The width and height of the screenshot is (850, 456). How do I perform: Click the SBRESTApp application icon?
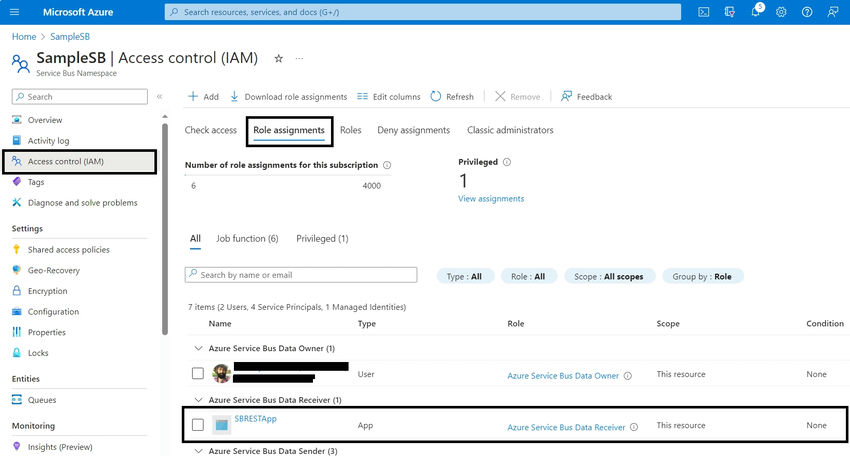pos(221,425)
